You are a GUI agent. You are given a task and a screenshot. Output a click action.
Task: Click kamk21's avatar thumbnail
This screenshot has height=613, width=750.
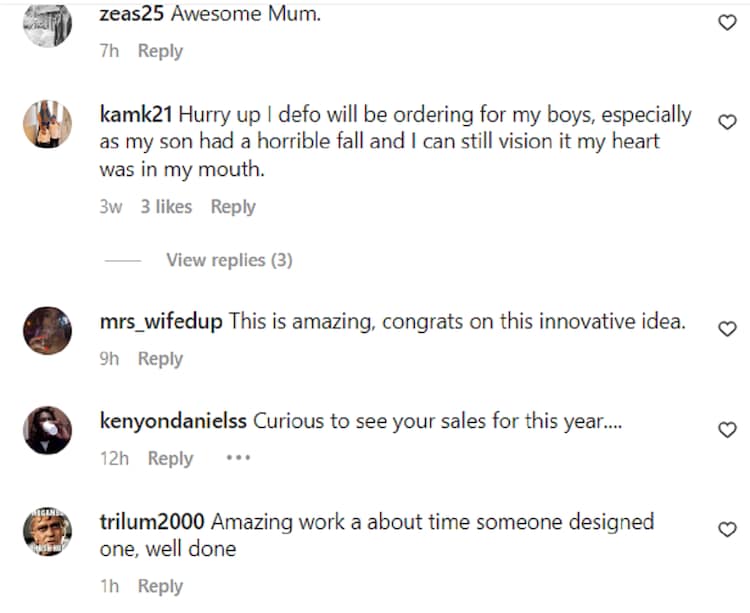(47, 125)
